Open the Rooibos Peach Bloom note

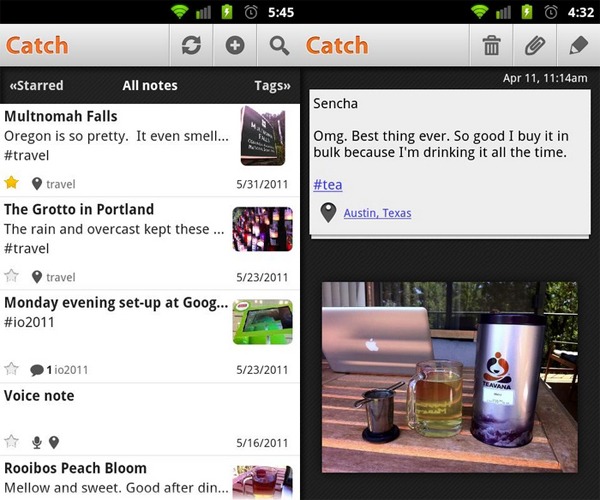(x=110, y=477)
